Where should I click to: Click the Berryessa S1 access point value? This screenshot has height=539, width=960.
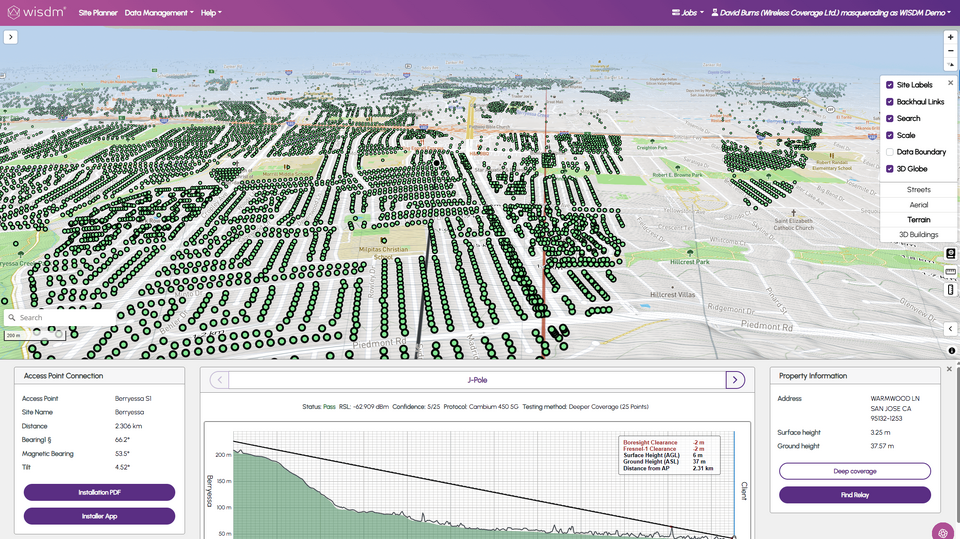pos(133,399)
